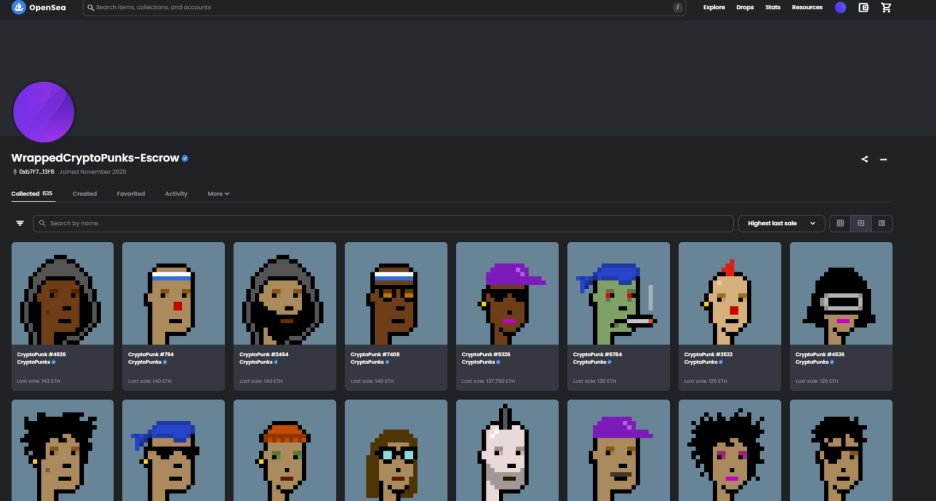The image size is (936, 501).
Task: Click the 'Last sale: 137.790 ETH' text
Action: (488, 381)
